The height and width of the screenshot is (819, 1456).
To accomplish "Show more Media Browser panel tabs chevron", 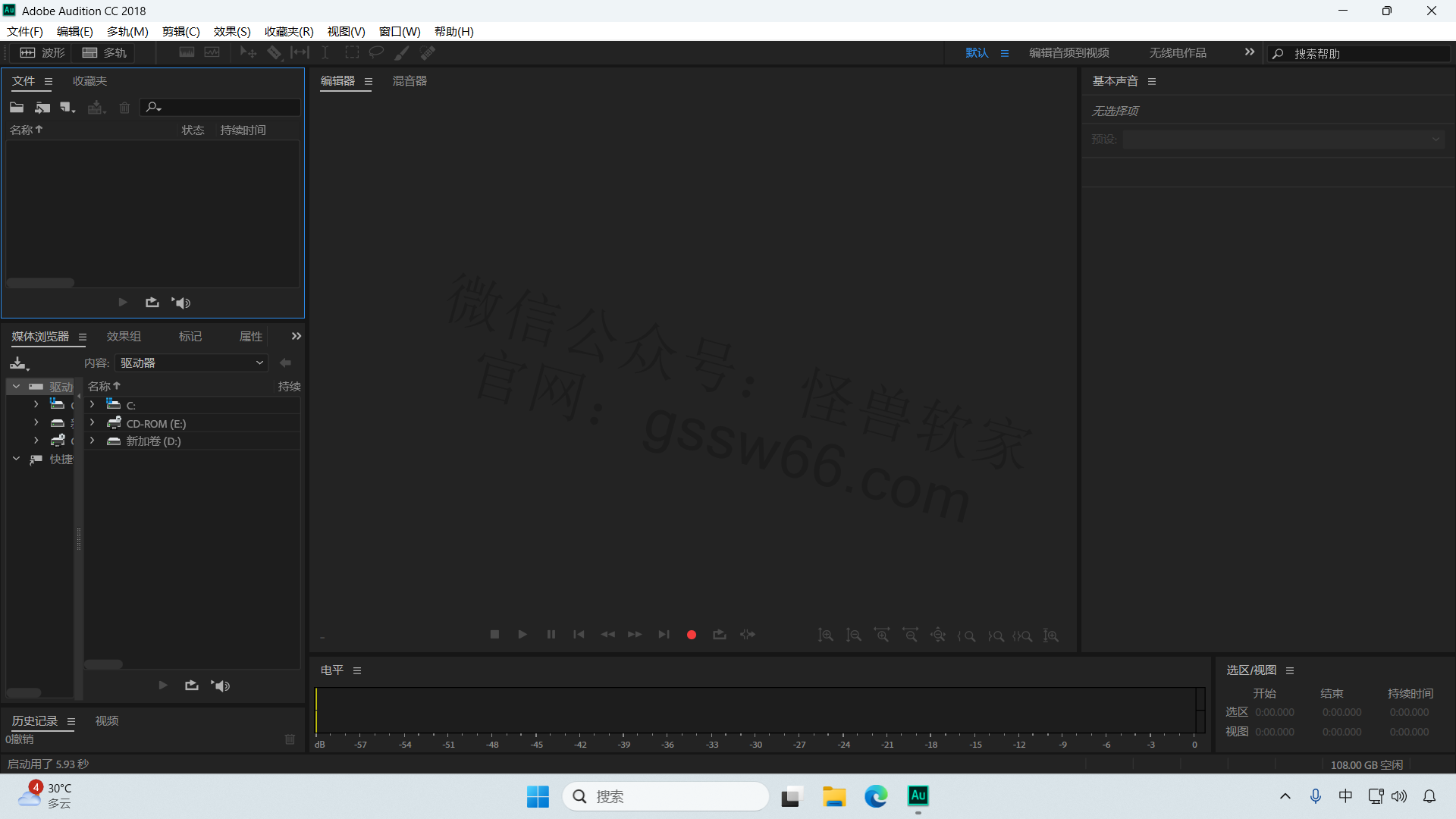I will coord(297,336).
